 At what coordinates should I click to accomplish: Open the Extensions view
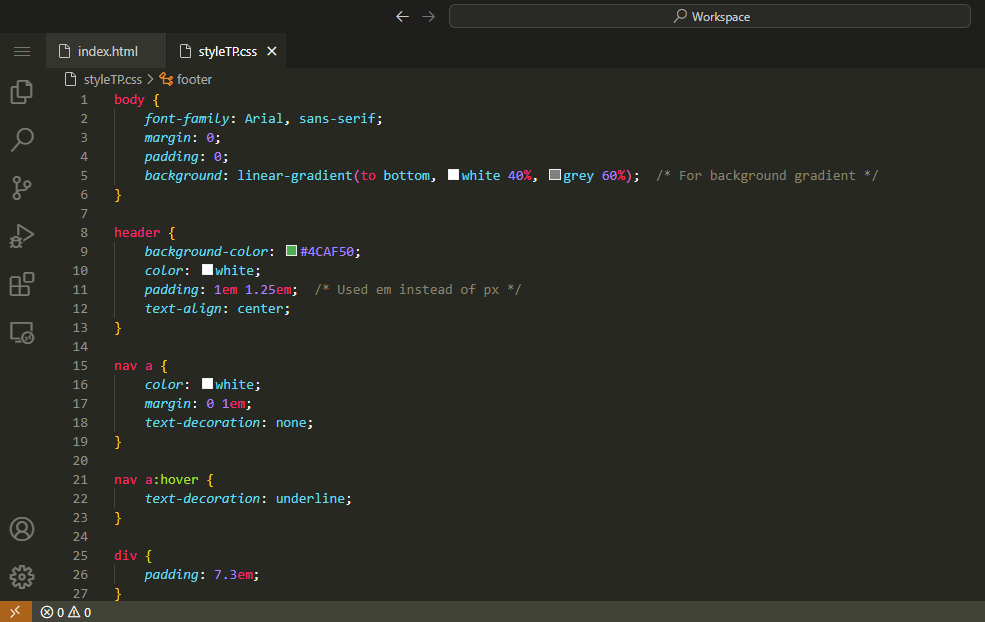click(22, 284)
